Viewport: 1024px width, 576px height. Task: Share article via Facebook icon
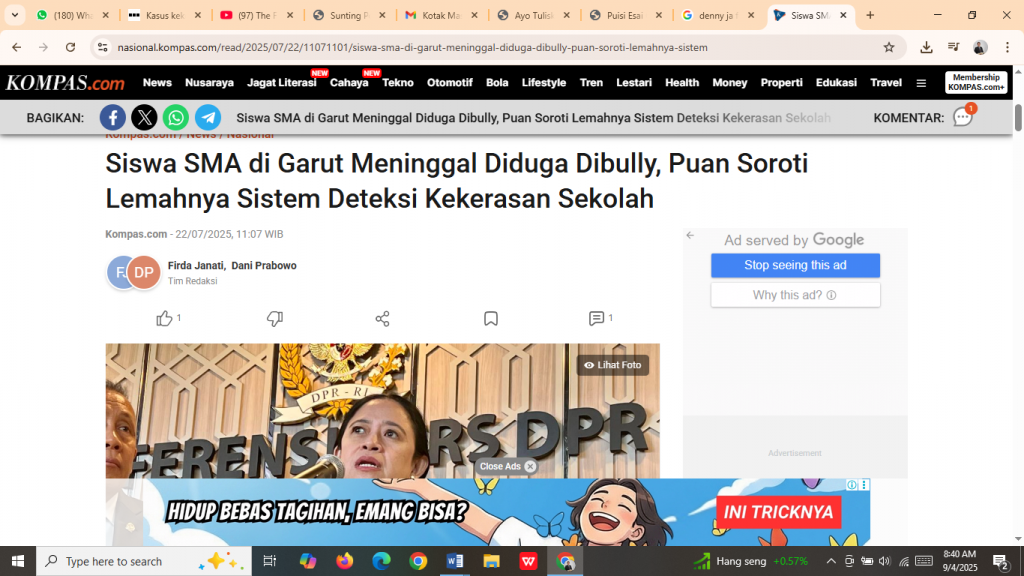113,118
